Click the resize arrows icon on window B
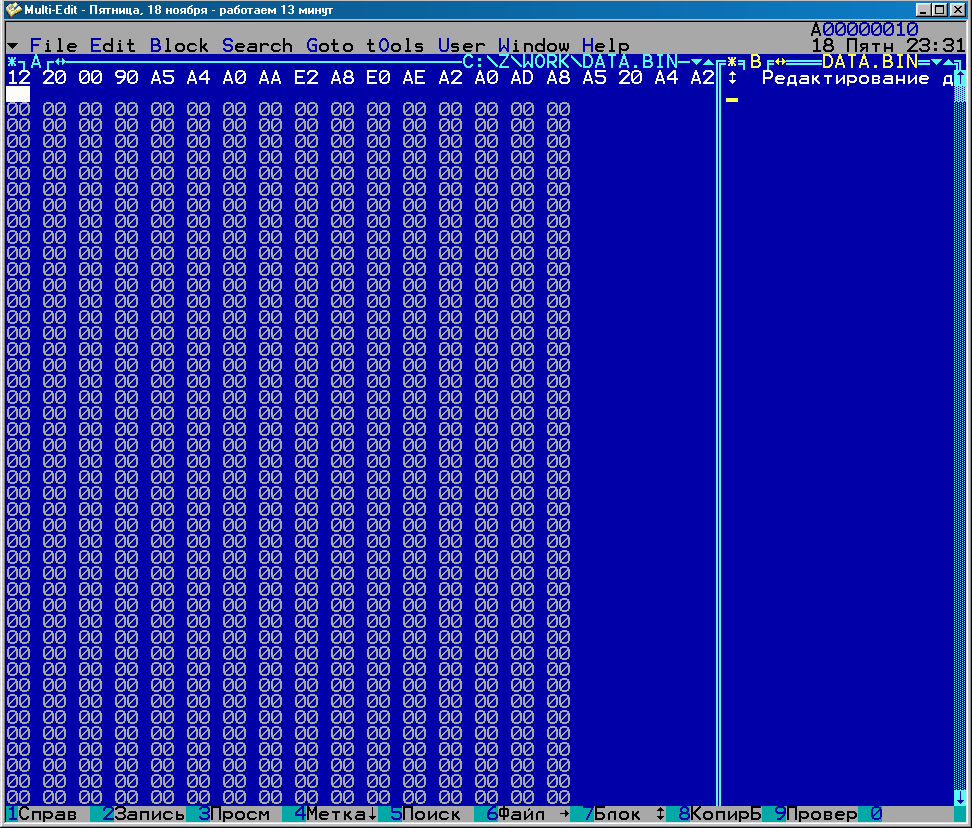 click(780, 62)
